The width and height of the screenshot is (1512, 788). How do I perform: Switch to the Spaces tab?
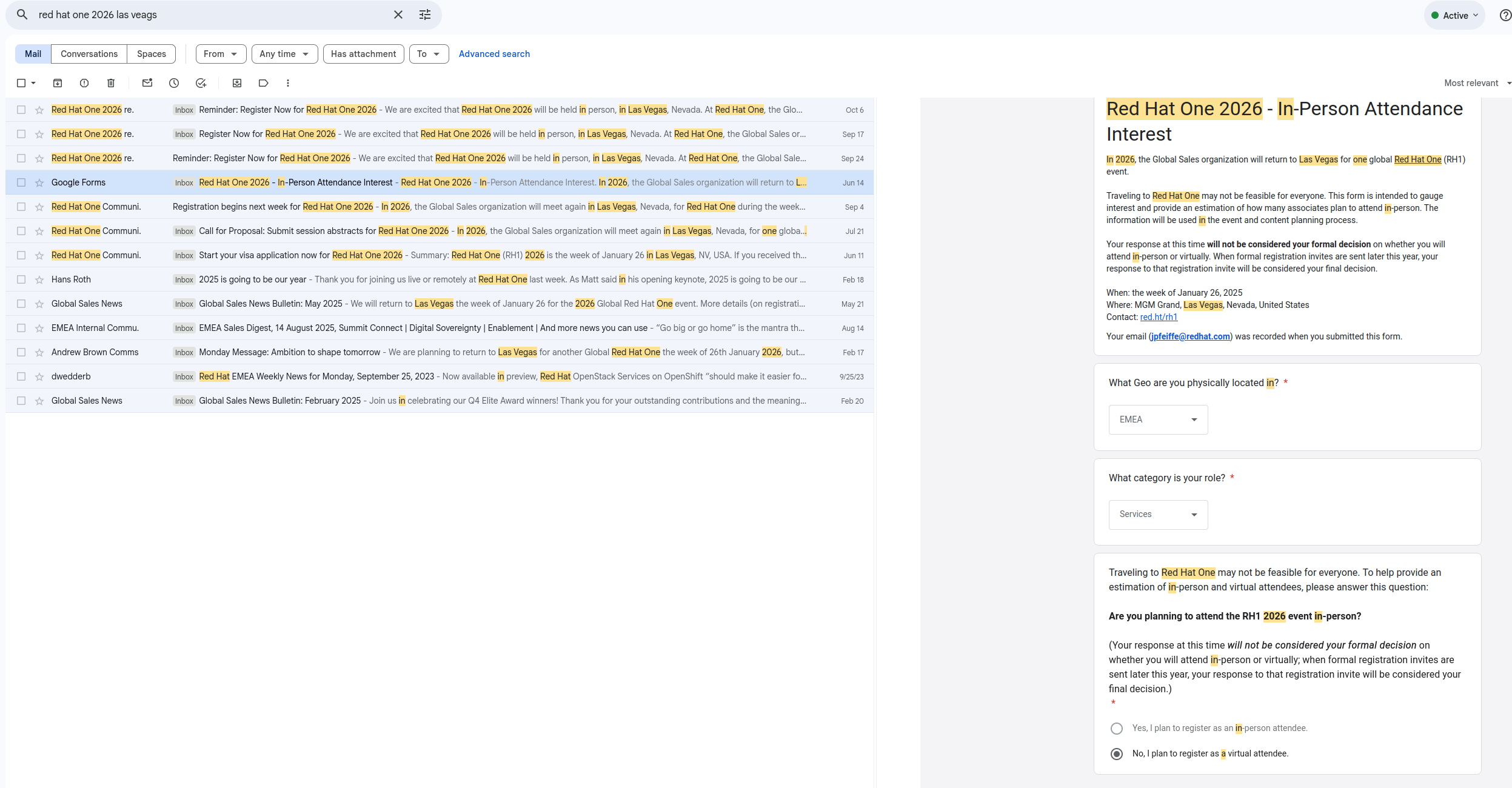[x=152, y=54]
